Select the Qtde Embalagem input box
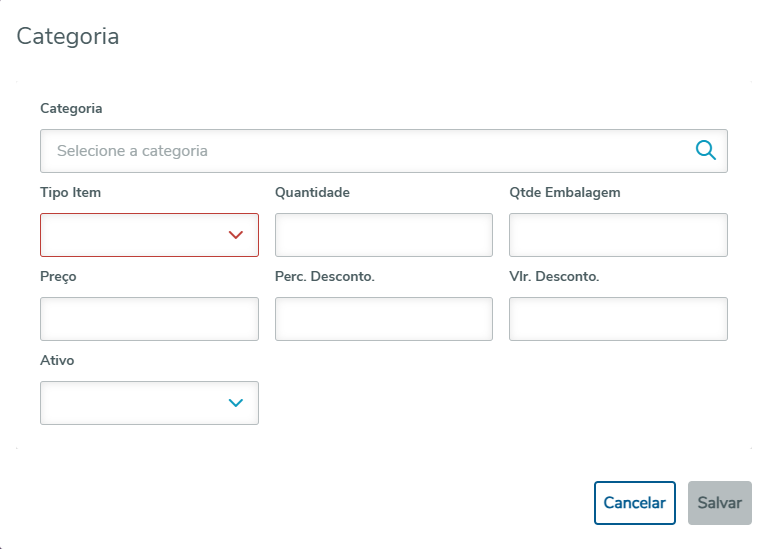This screenshot has height=549, width=765. [x=618, y=235]
